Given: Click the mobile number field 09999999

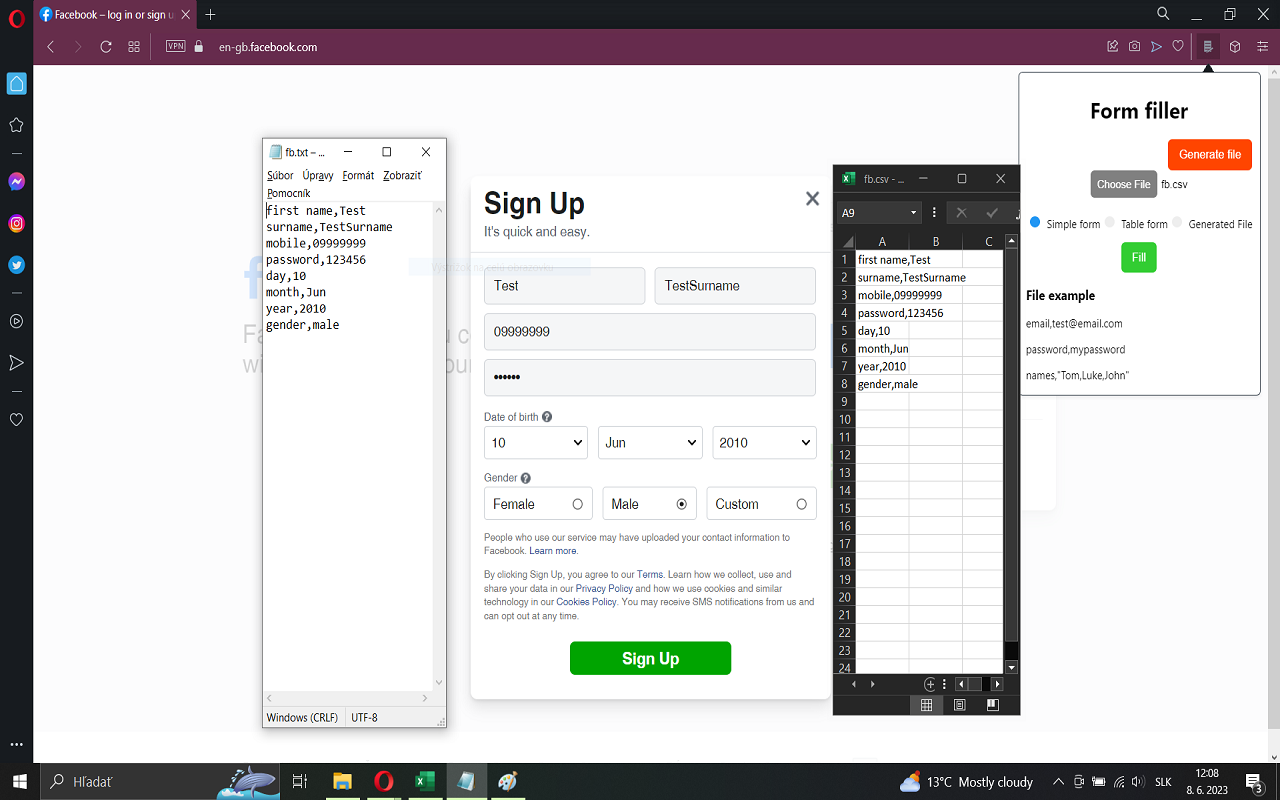Looking at the screenshot, I should tap(650, 332).
